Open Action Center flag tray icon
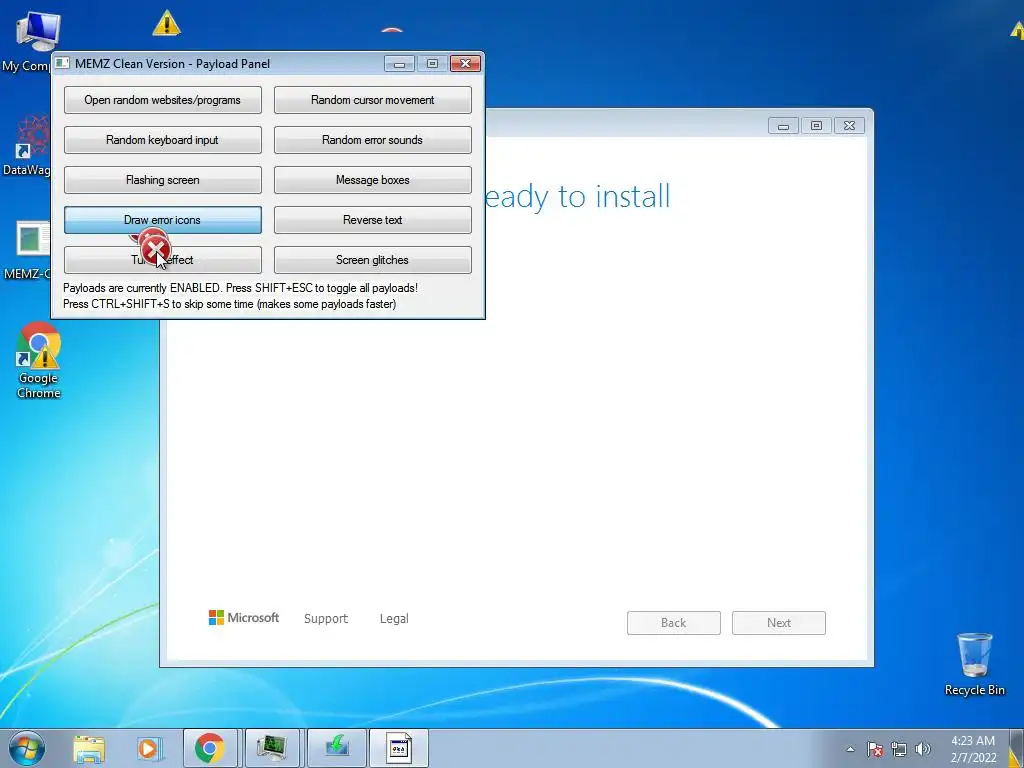 (874, 749)
